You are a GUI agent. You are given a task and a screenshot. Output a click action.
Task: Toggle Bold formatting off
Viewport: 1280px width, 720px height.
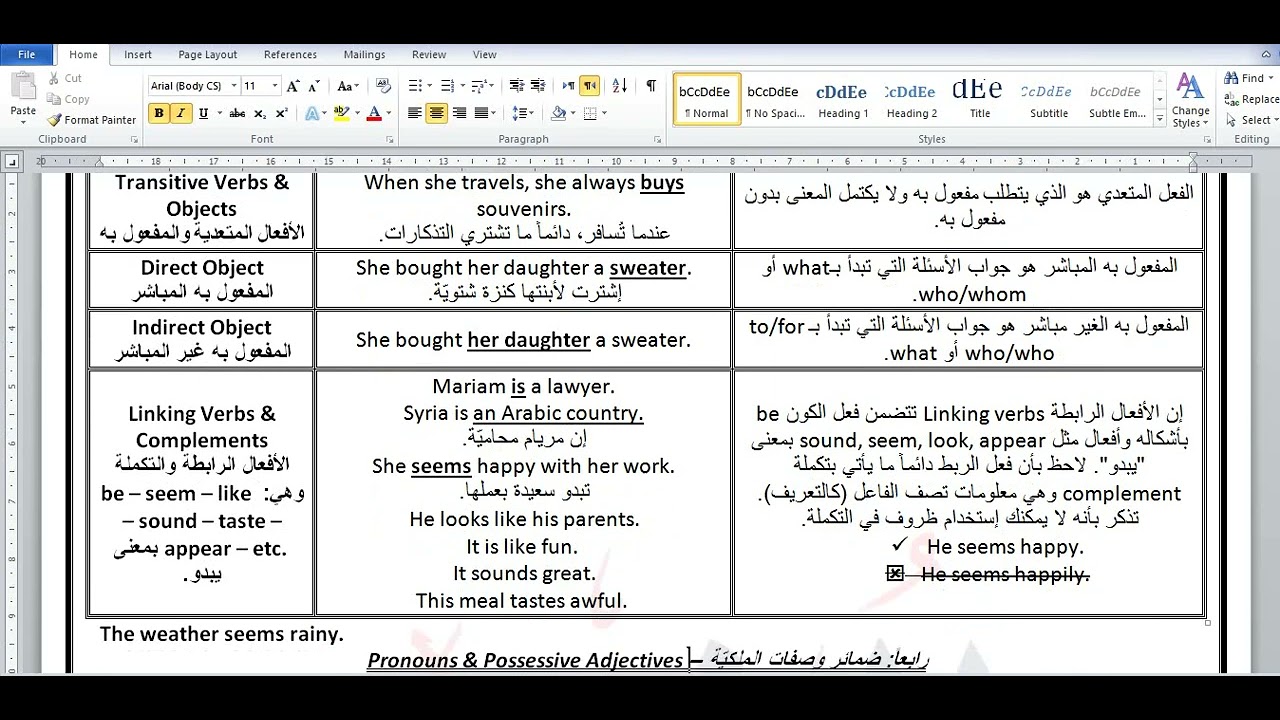click(x=158, y=113)
